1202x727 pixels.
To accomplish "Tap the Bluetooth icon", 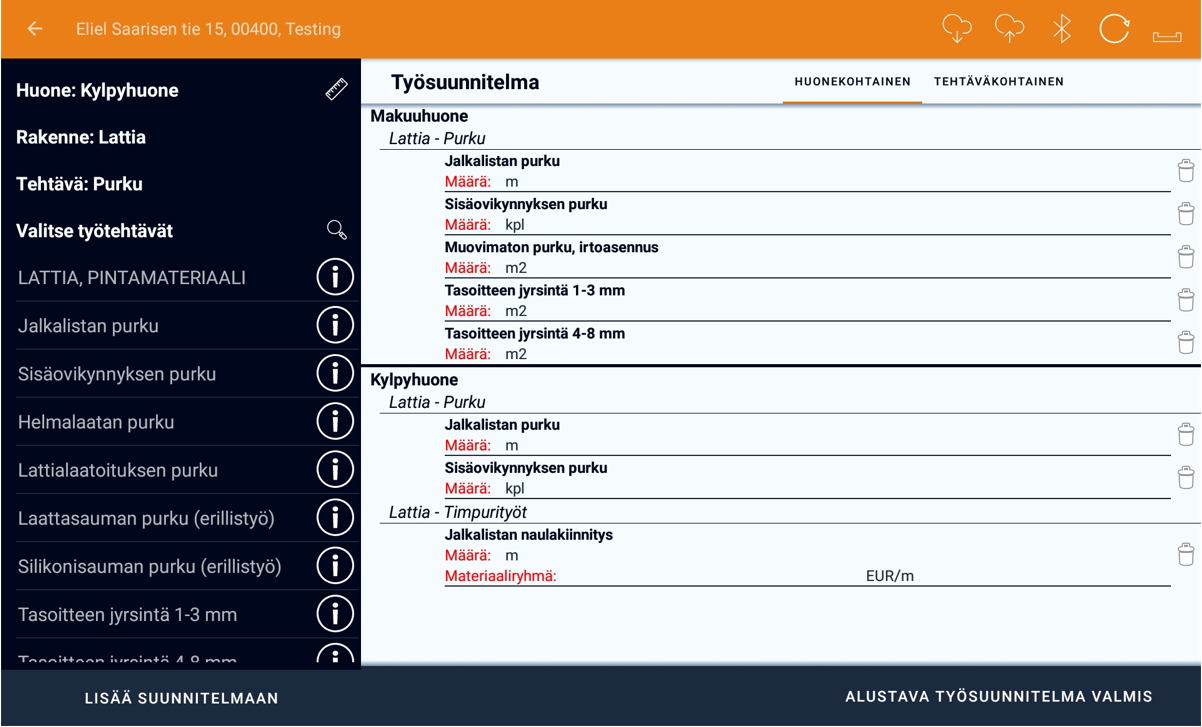I will pyautogui.click(x=1062, y=29).
